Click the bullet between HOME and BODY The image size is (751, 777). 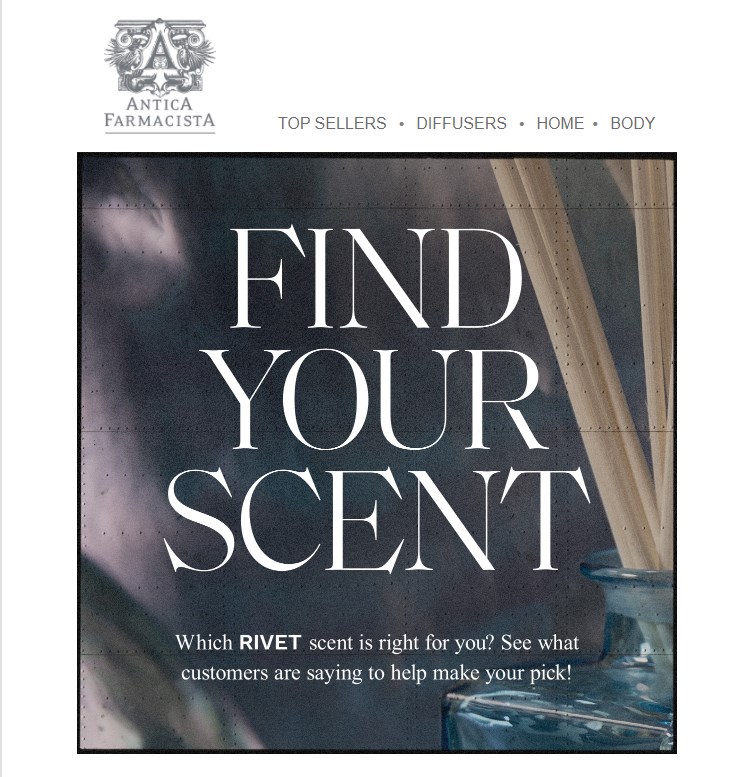pos(595,124)
